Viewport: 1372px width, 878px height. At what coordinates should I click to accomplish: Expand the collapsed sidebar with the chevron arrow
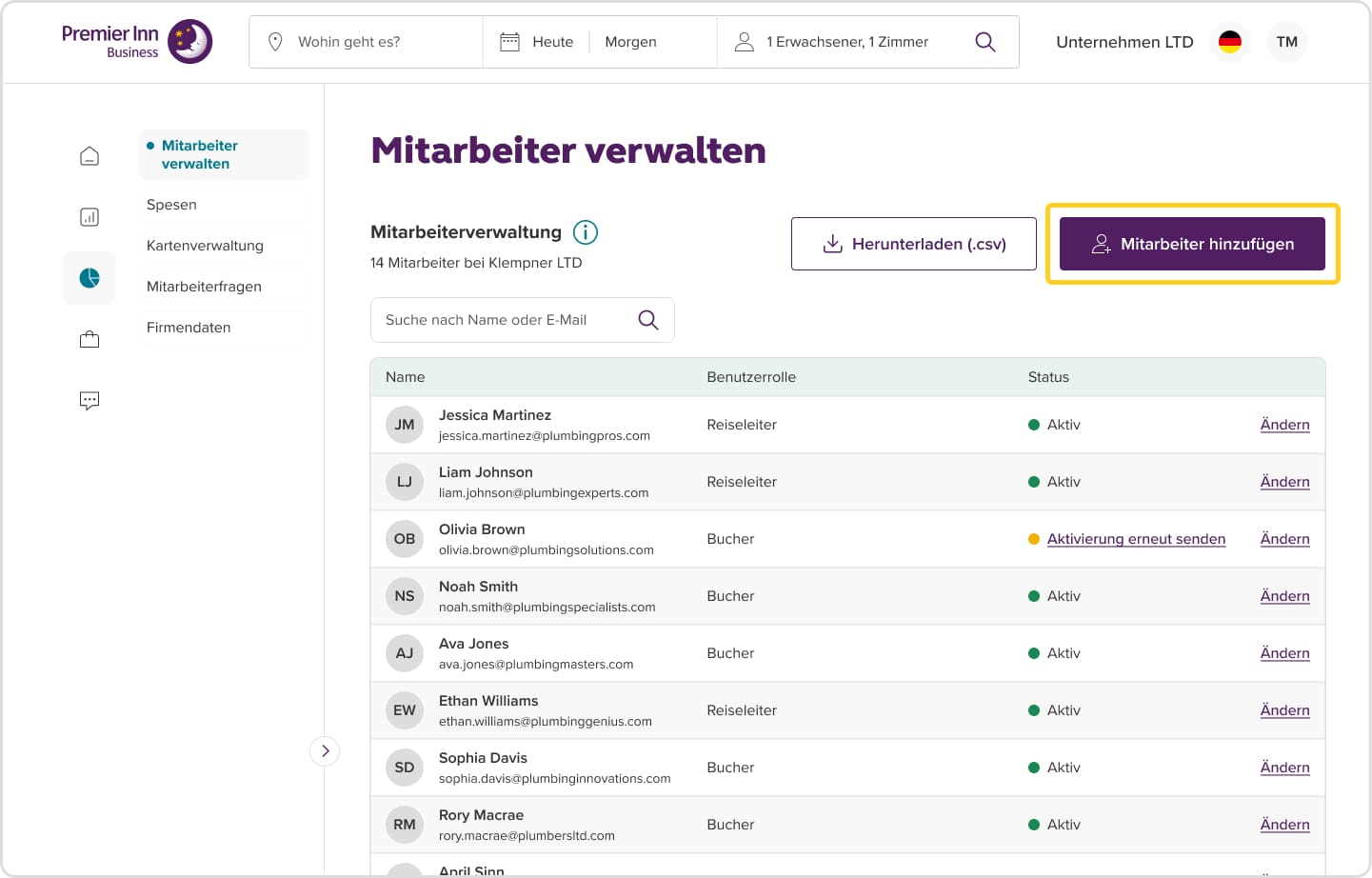tap(325, 750)
